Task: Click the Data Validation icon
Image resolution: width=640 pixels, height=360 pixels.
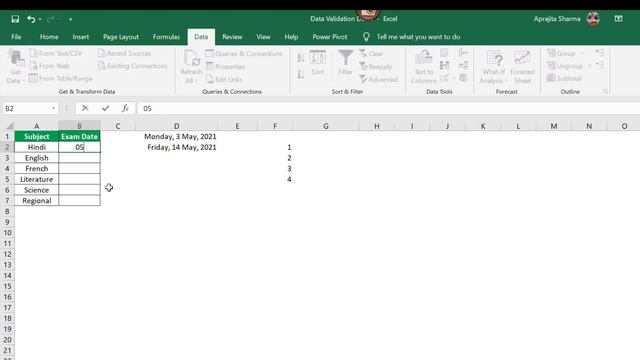Action: (444, 78)
